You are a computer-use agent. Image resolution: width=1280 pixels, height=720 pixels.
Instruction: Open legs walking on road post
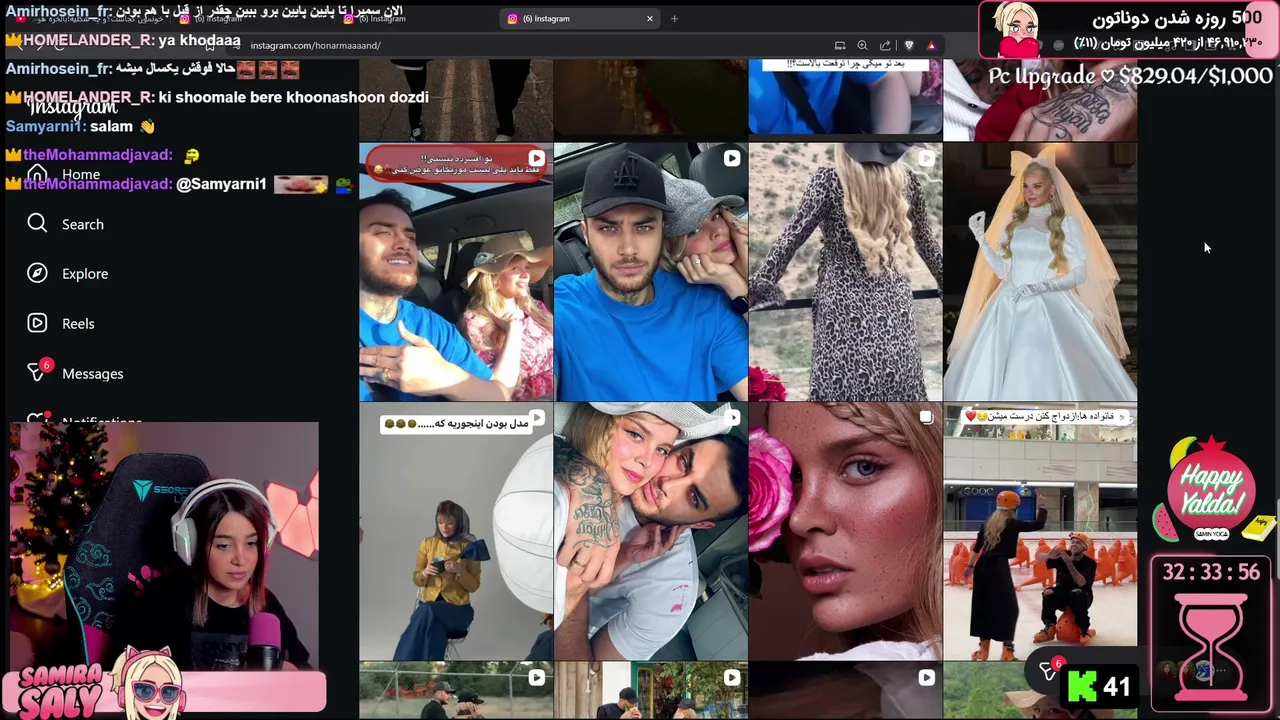(456, 99)
